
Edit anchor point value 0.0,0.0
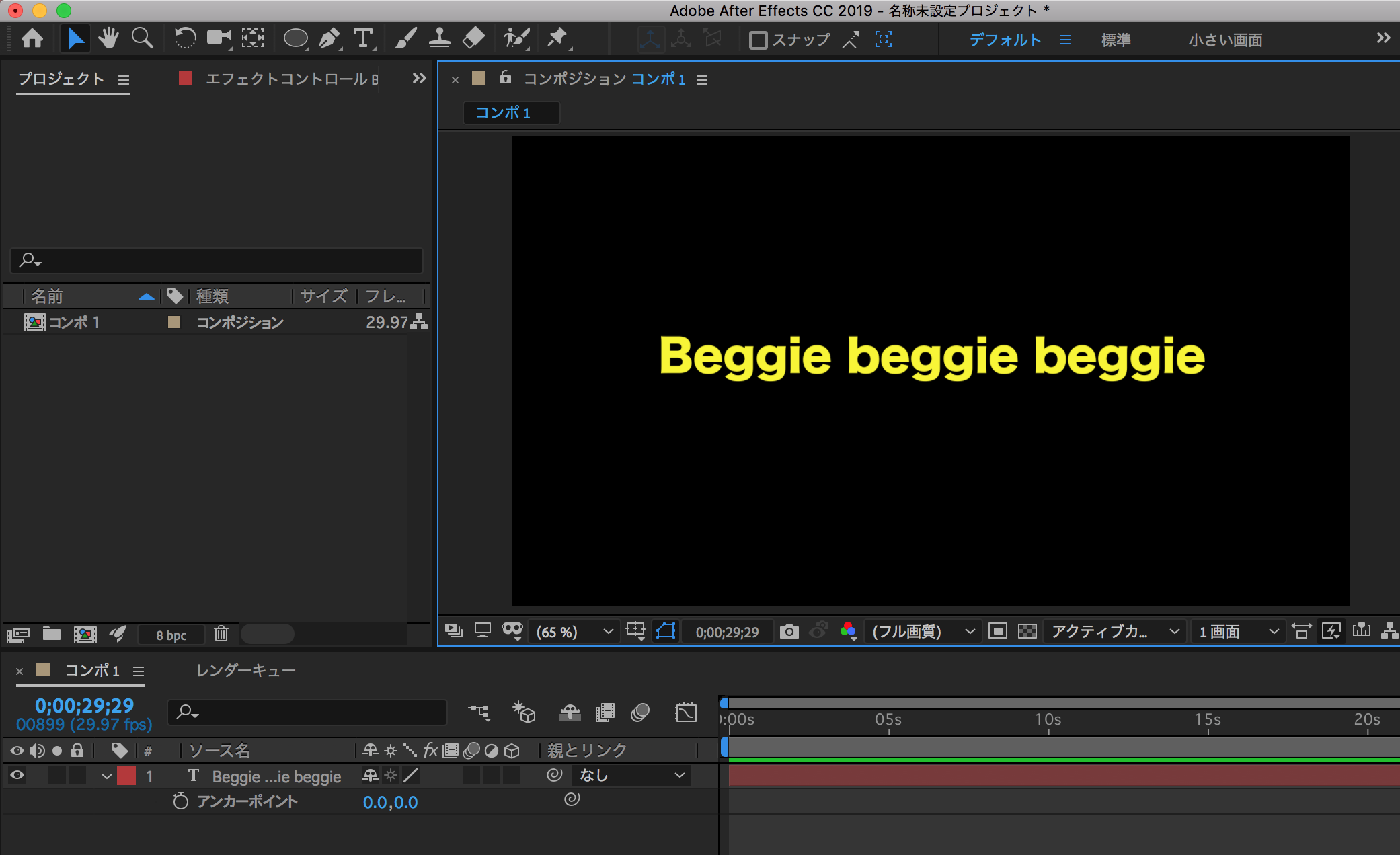point(390,802)
